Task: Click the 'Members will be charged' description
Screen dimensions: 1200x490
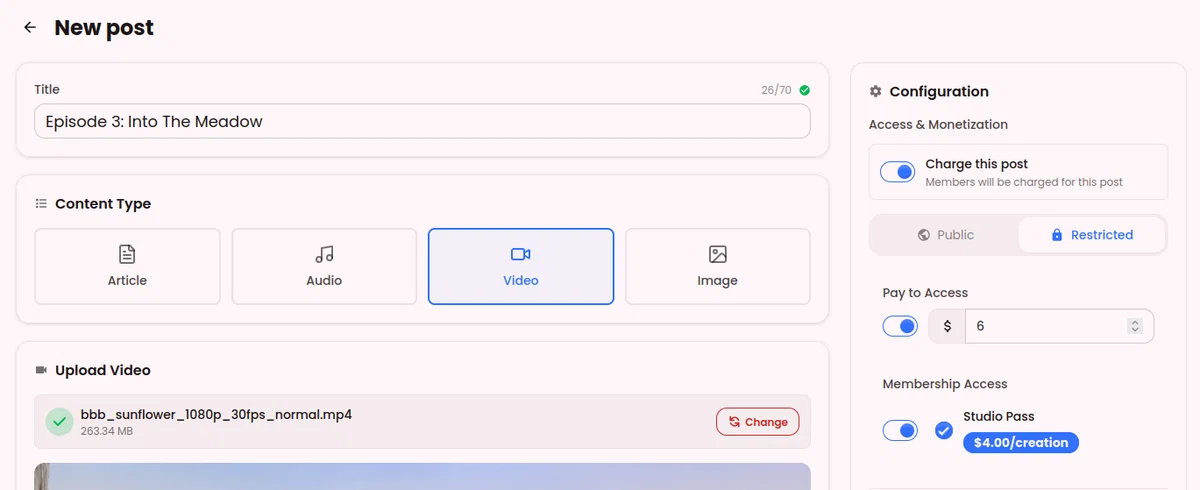Action: 1024,182
